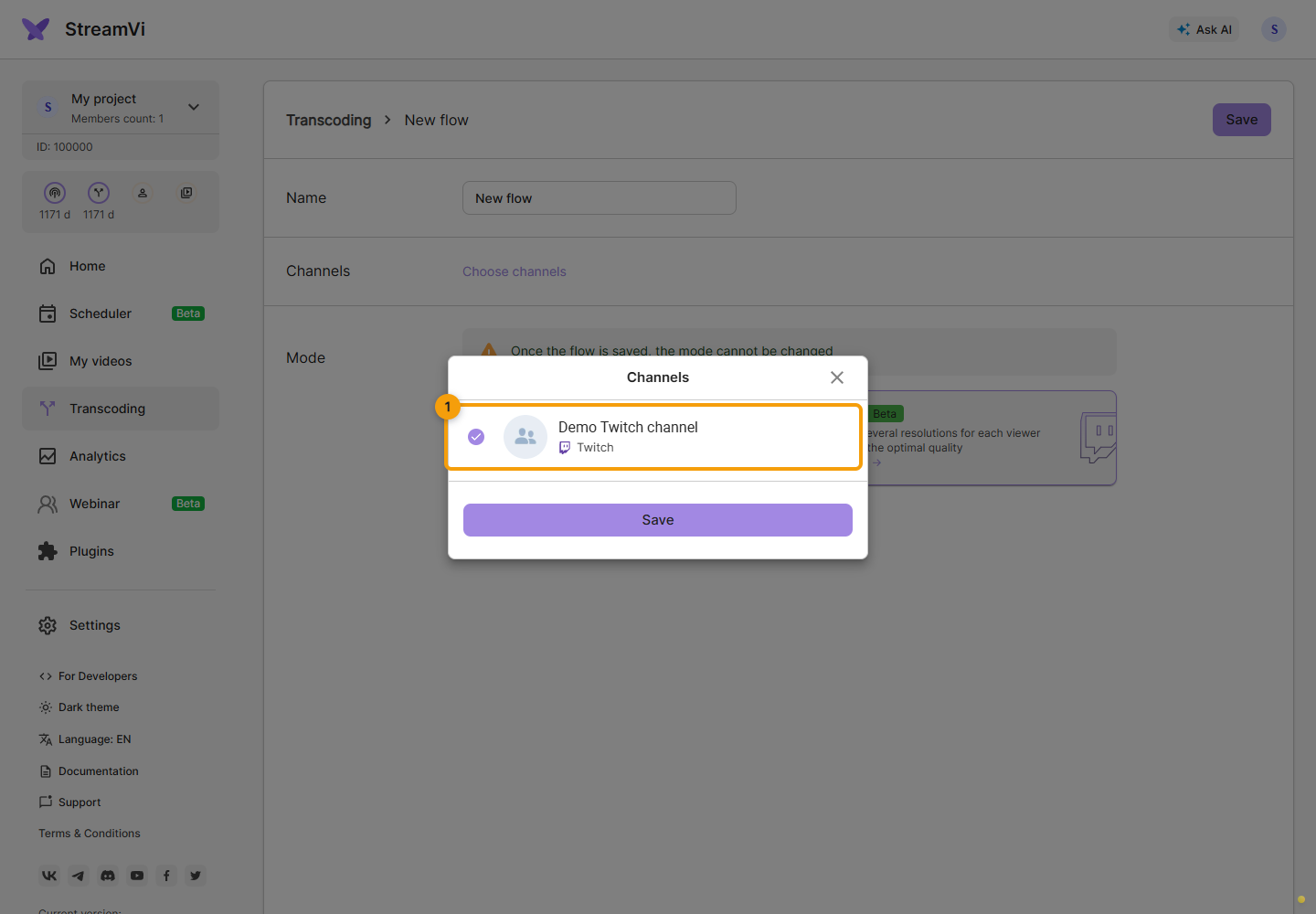Open the Twitter social link
Image resolution: width=1316 pixels, height=914 pixels.
[x=196, y=876]
